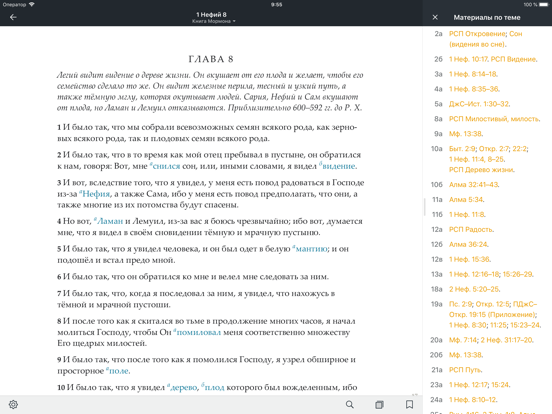Screen dimensions: 552x414
Task: Click the sidebar divider scroll handle
Action: (425, 207)
